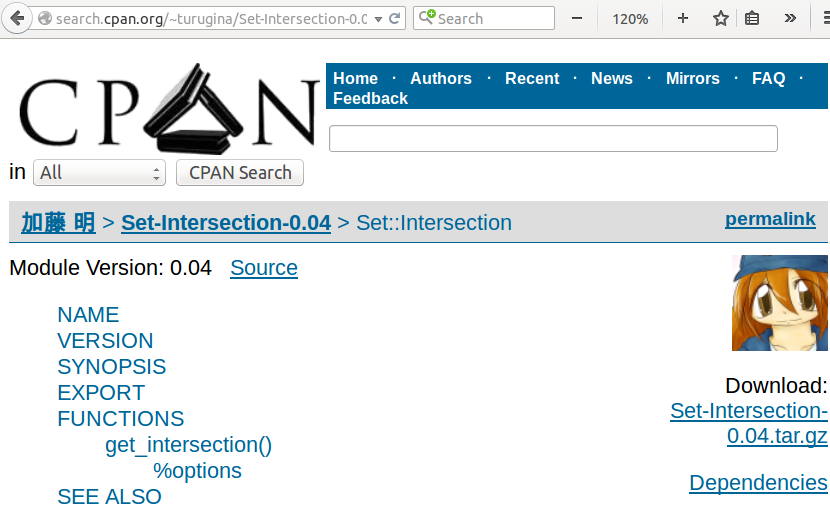
Task: Jump to the SYNOPSIS section link
Action: pyautogui.click(x=112, y=367)
